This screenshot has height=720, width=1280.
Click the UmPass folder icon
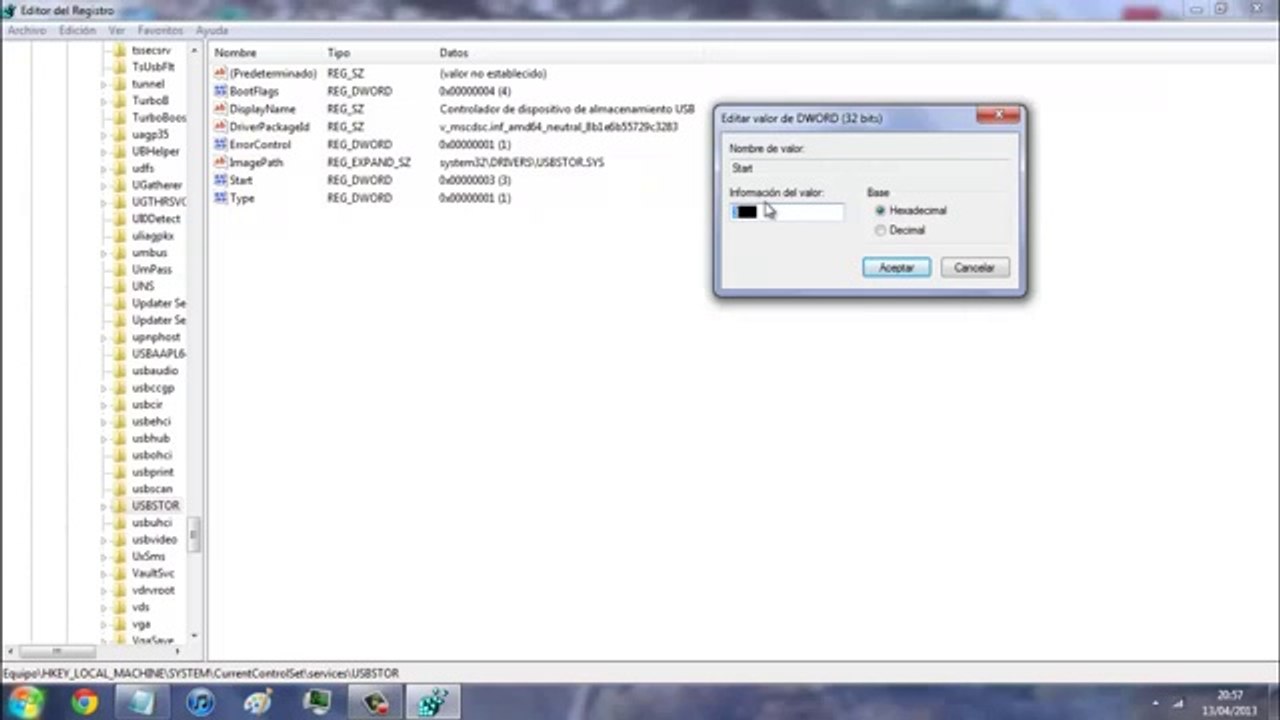tap(120, 270)
